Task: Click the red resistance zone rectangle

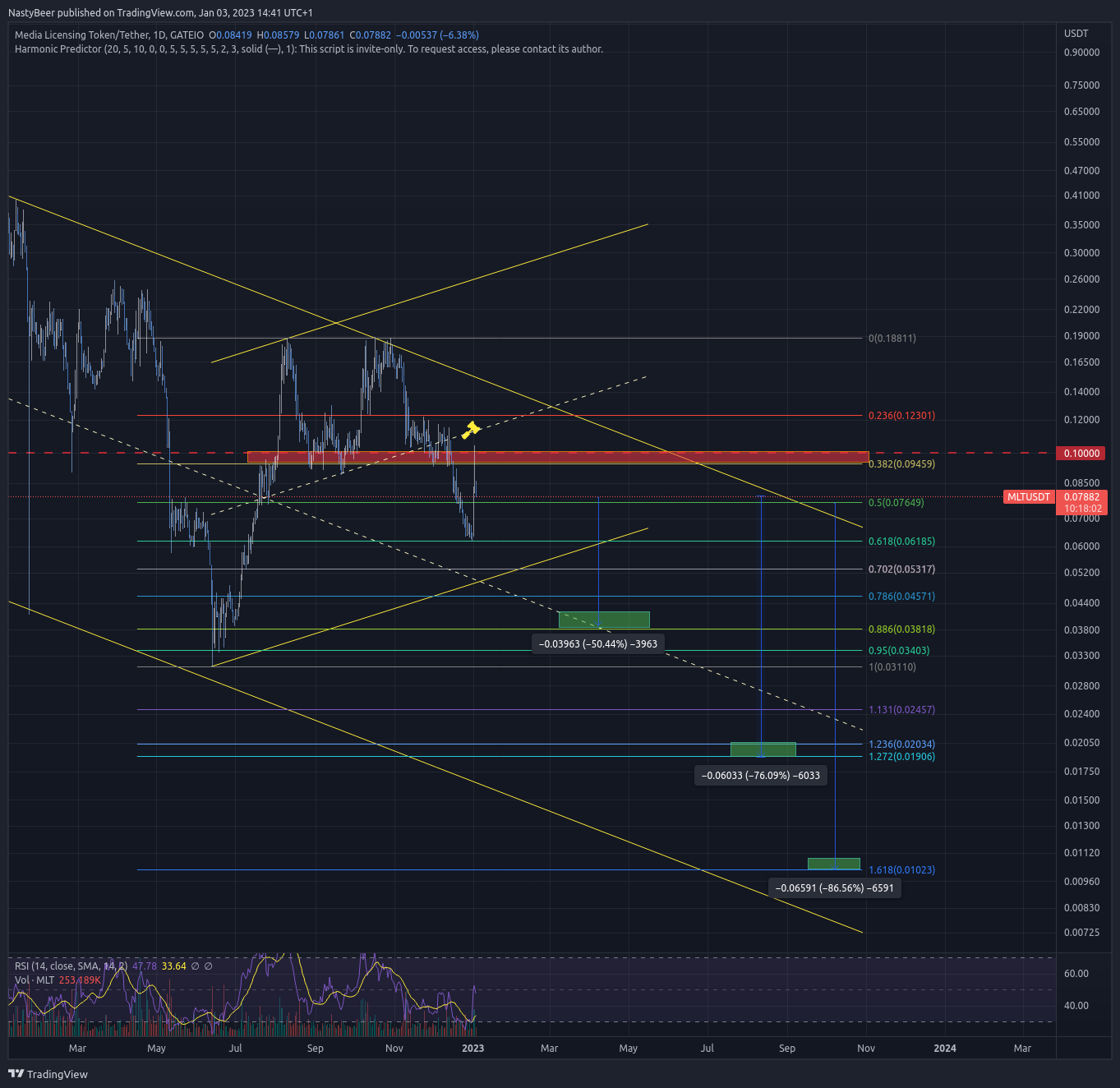Action: [x=558, y=457]
